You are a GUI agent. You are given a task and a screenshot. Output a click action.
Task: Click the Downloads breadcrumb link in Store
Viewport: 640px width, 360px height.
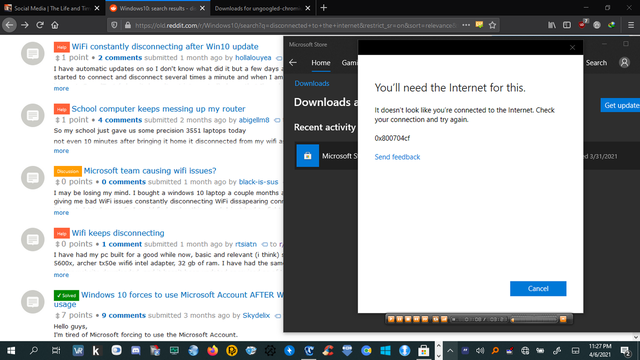[x=312, y=83]
